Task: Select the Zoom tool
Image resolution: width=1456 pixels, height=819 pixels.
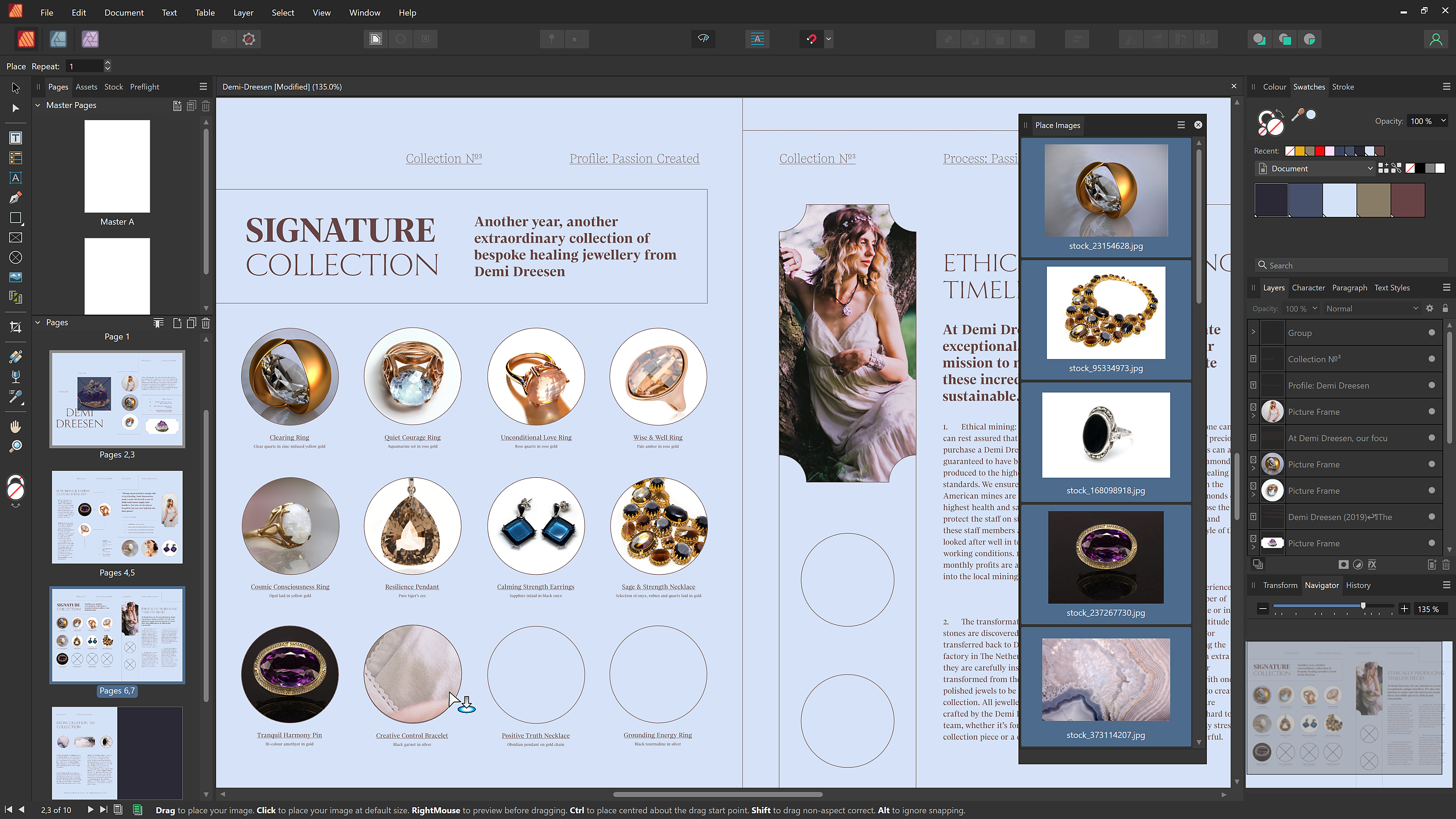Action: pyautogui.click(x=15, y=447)
